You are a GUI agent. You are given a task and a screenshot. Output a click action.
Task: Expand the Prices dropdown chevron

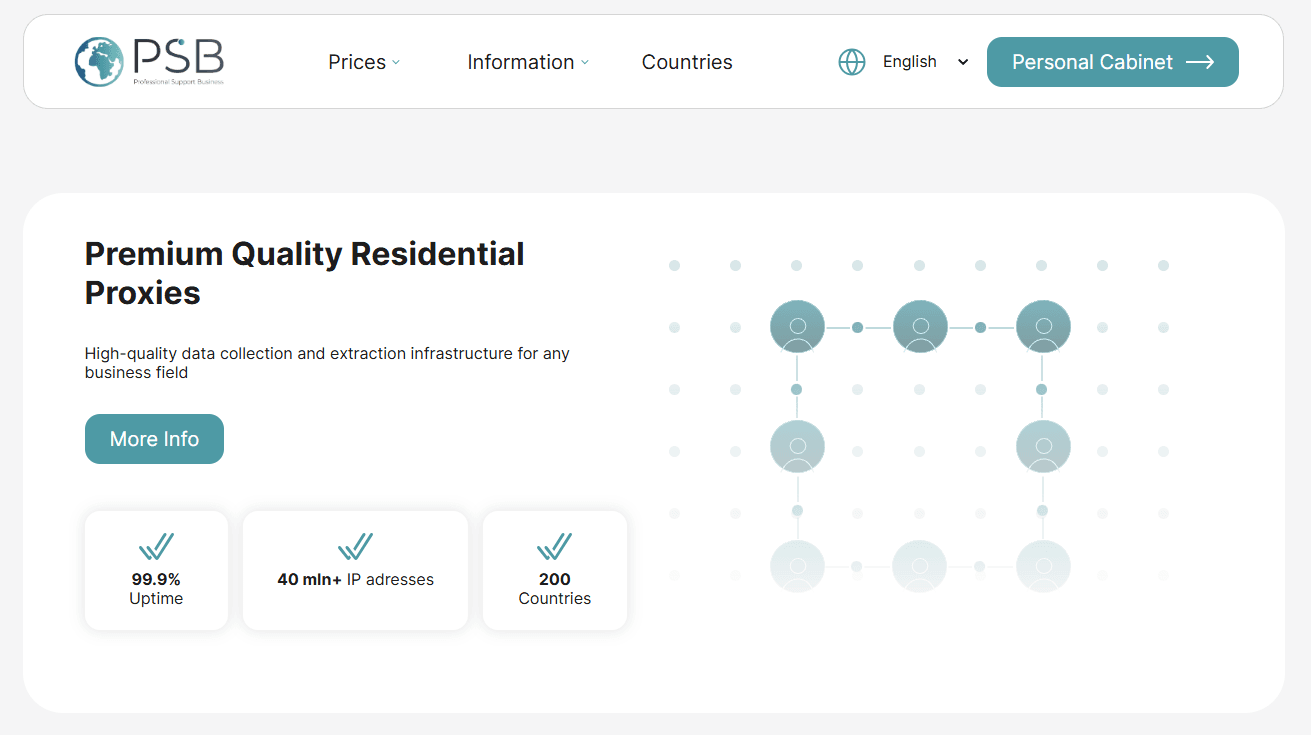click(396, 62)
